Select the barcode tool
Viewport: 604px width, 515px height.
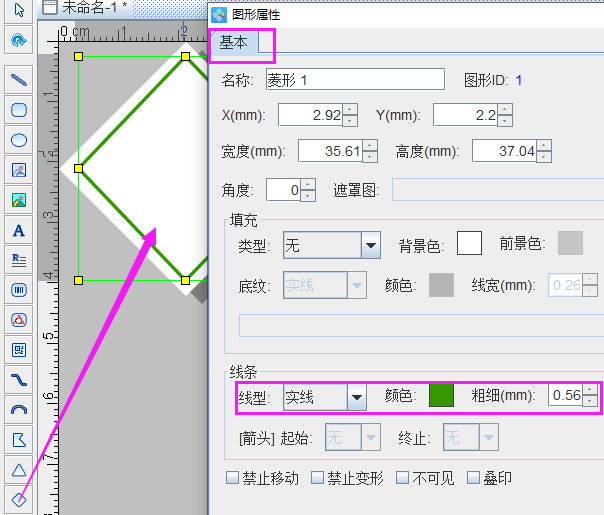click(18, 290)
